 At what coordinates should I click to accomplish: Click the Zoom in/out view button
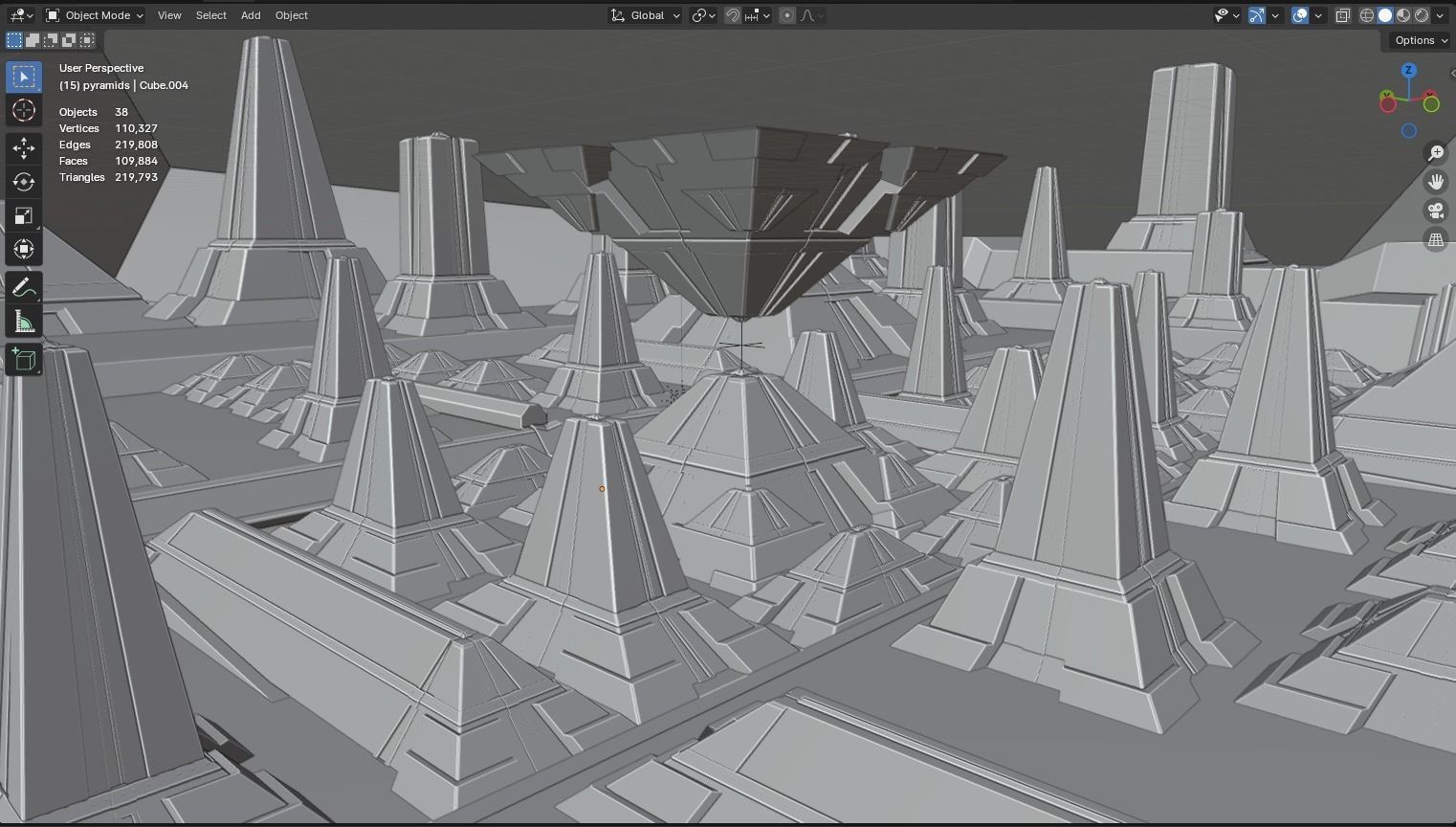pyautogui.click(x=1436, y=153)
